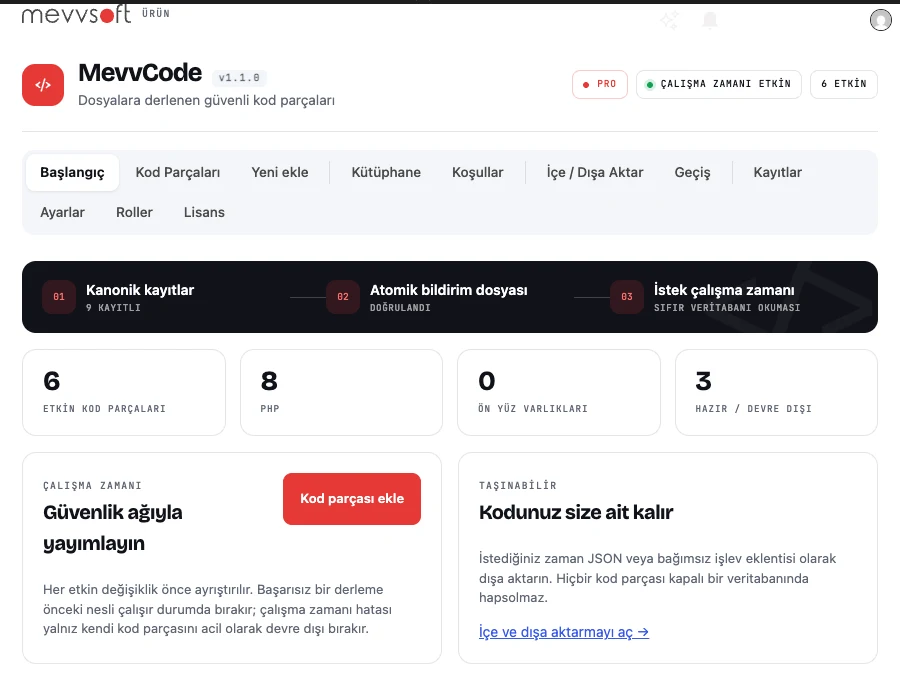Open the Ayarlar tab
The width and height of the screenshot is (900, 700).
pyautogui.click(x=63, y=212)
